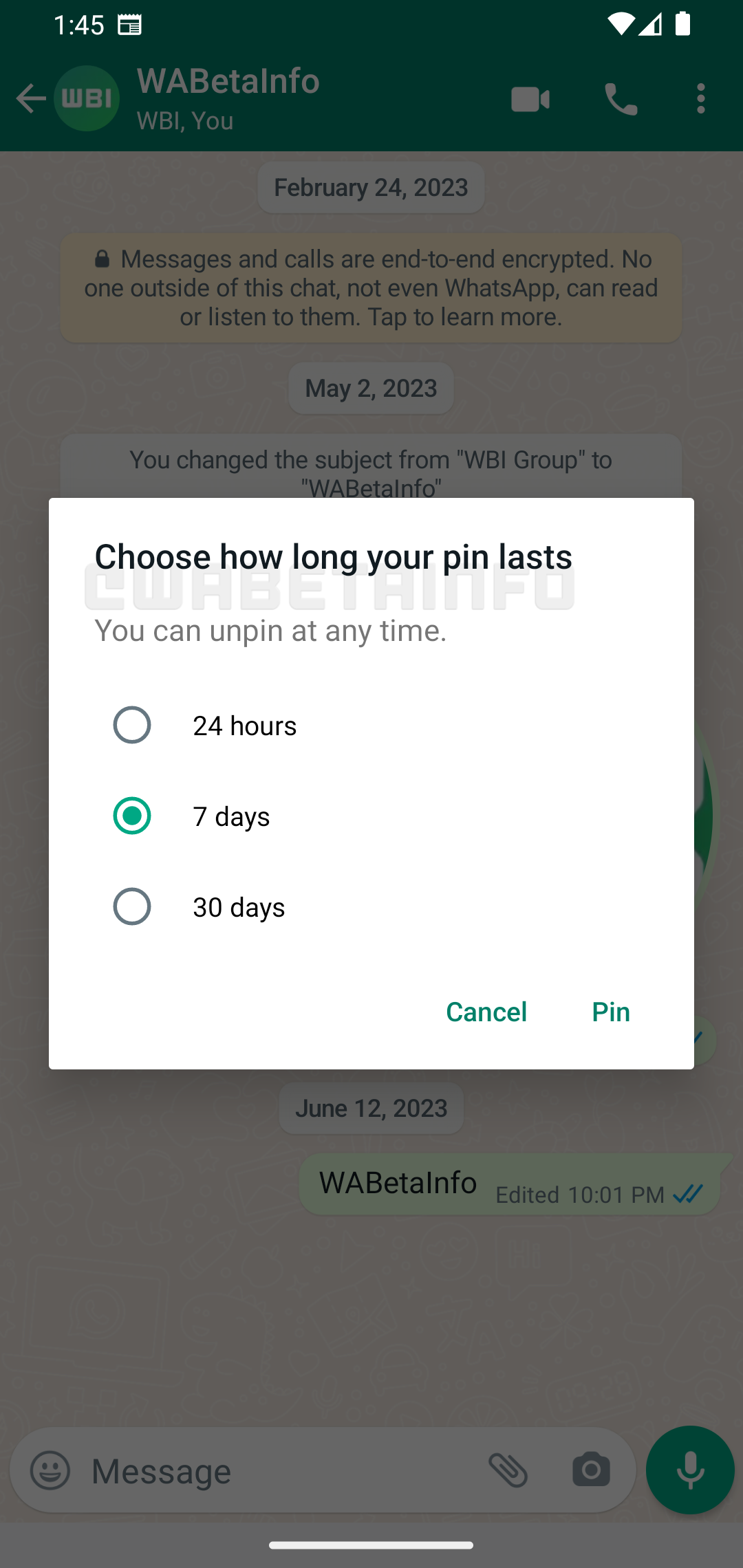The image size is (743, 1568).
Task: Navigate back with the arrow icon
Action: [x=30, y=98]
